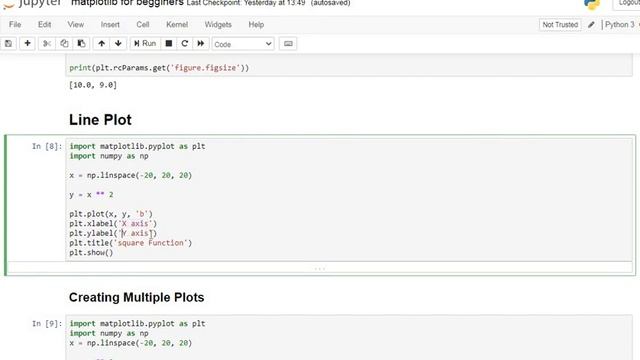Click the print figure.figsize code line

click(x=159, y=68)
